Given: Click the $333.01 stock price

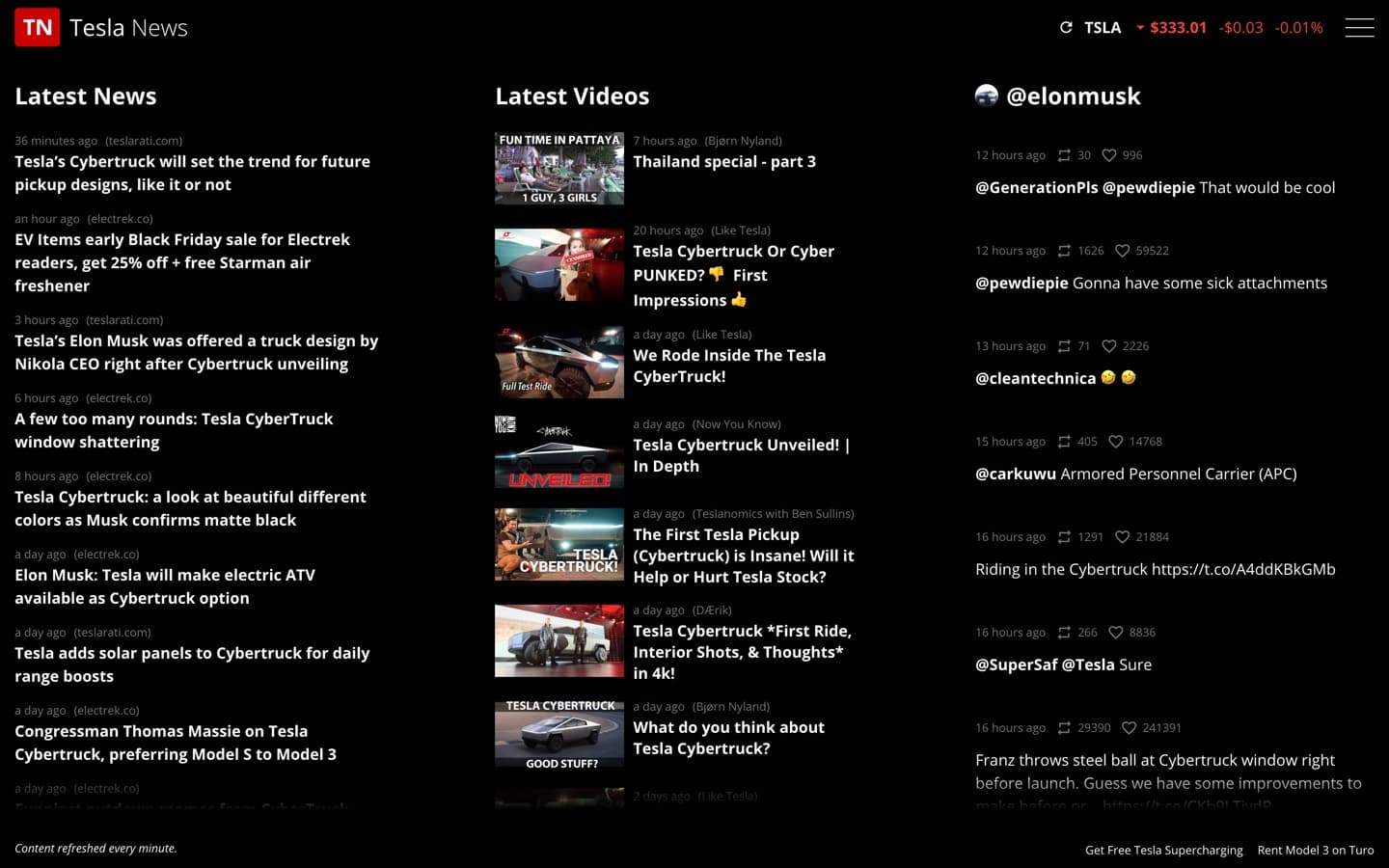Looking at the screenshot, I should pos(1178,27).
